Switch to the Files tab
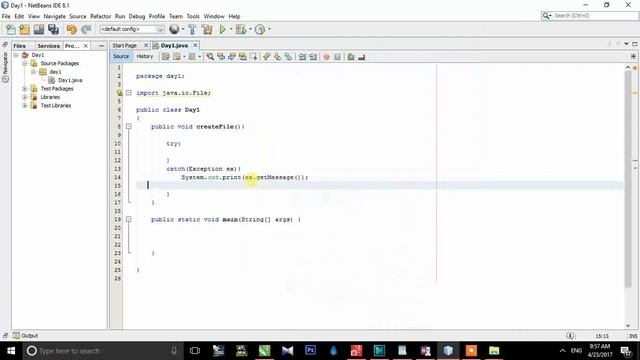The height and width of the screenshot is (360, 640). tap(19, 46)
